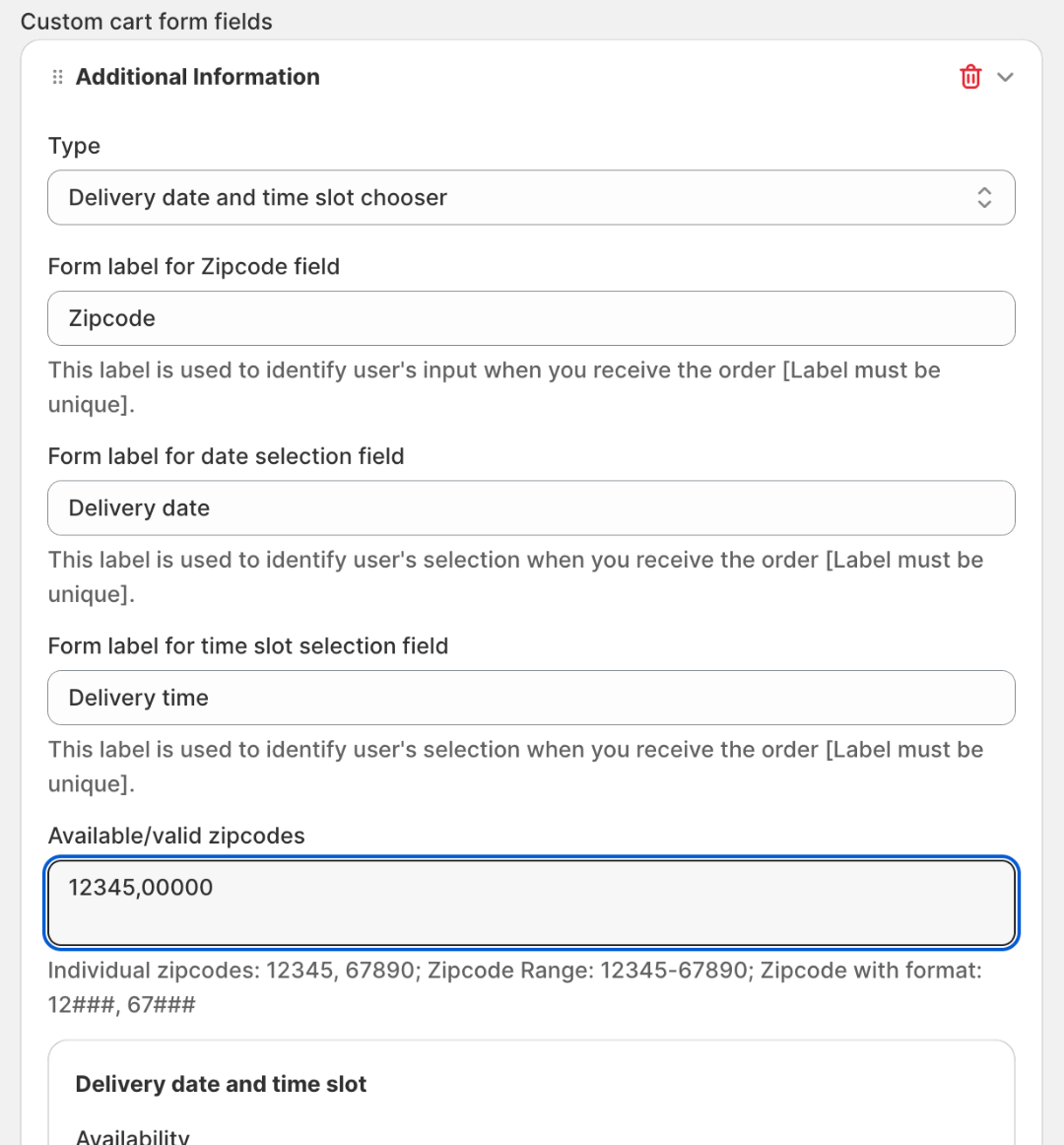Focus the Zipcode label input field
The image size is (1064, 1145).
530,318
